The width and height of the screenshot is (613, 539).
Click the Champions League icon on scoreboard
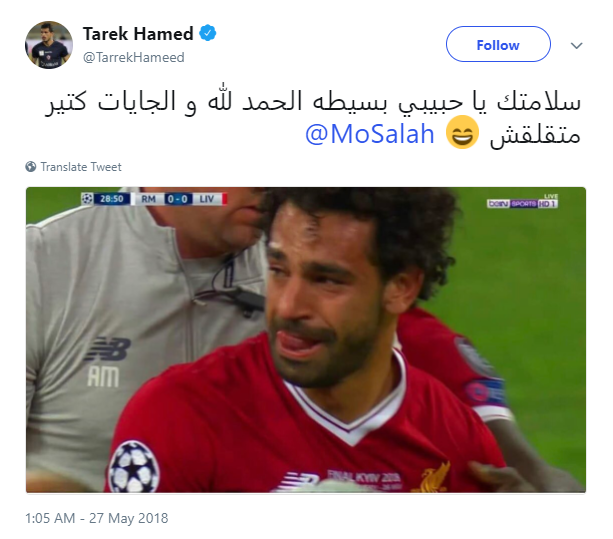pos(87,199)
